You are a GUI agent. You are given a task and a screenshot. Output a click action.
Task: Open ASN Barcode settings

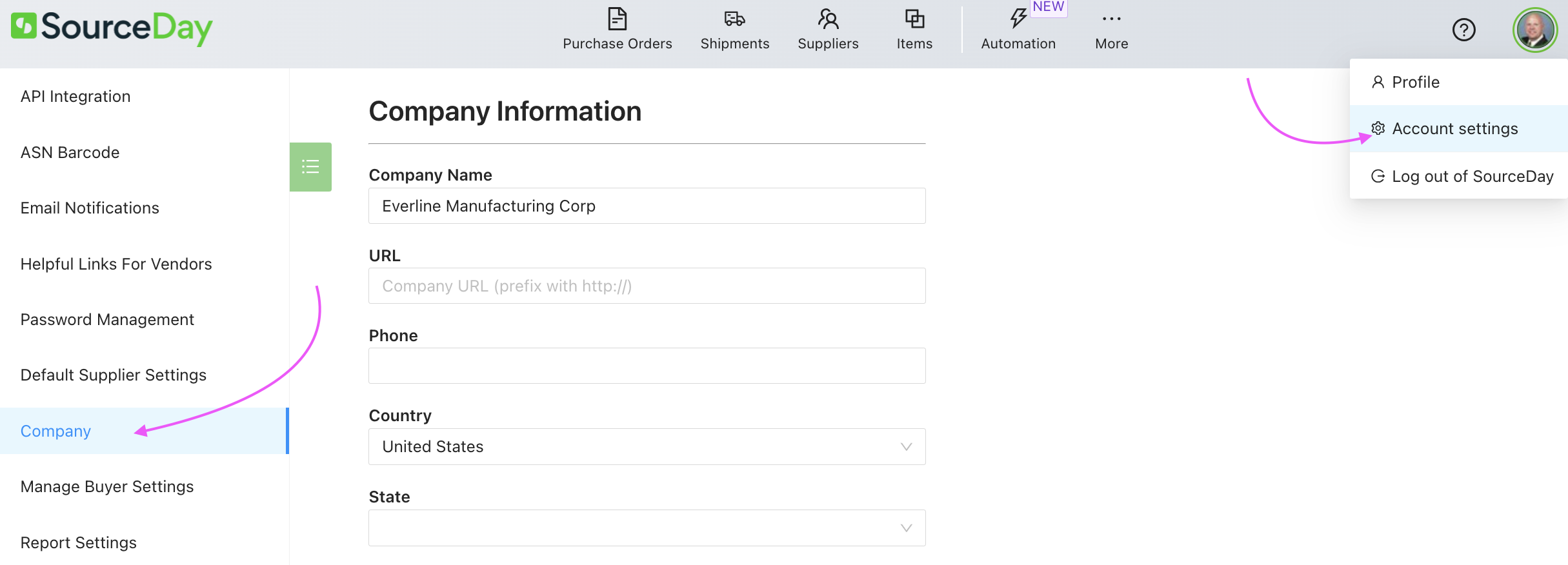pos(70,152)
